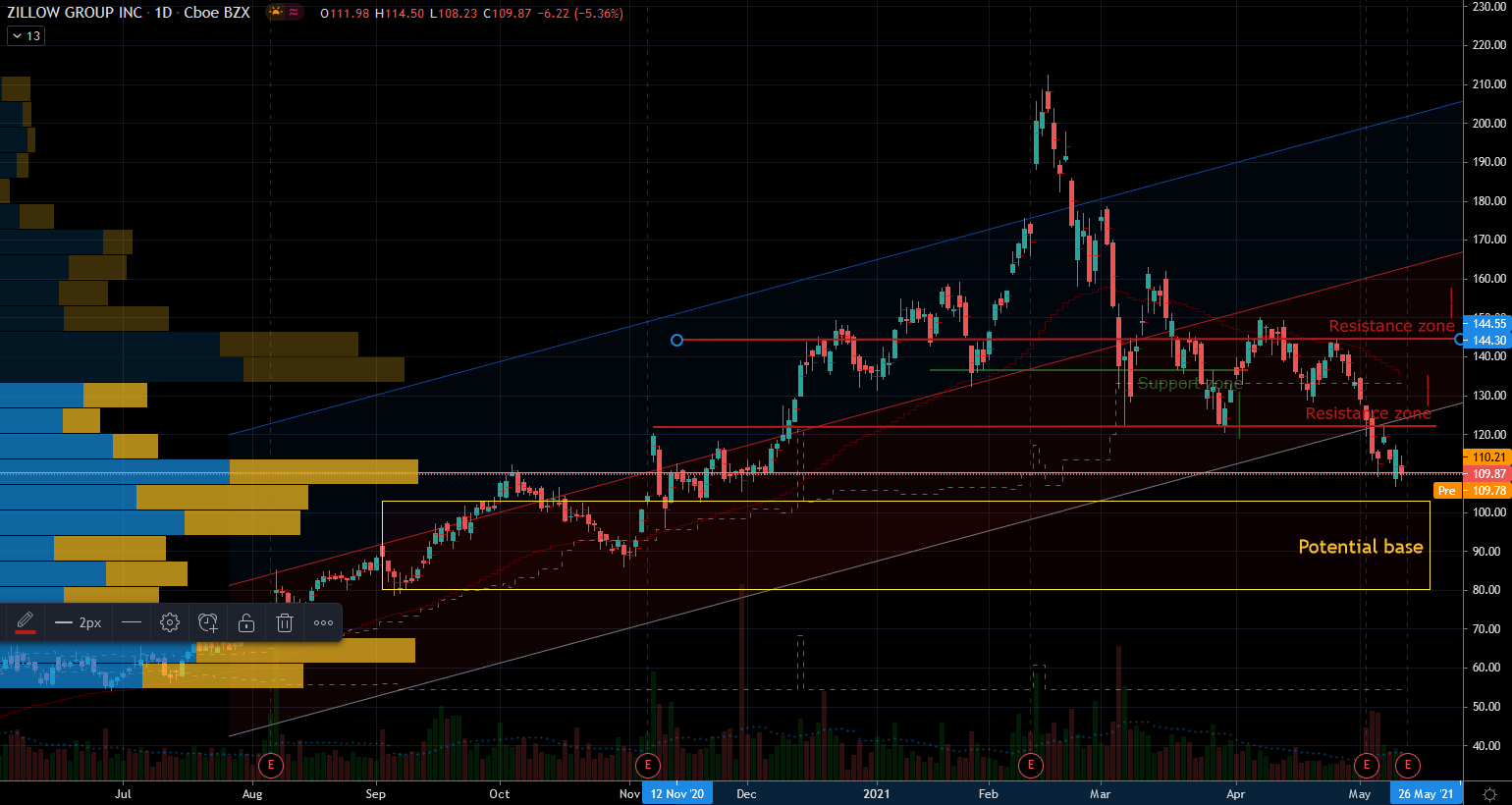The width and height of the screenshot is (1512, 805).
Task: Select the left anchor of the horizontal line
Action: pos(676,340)
